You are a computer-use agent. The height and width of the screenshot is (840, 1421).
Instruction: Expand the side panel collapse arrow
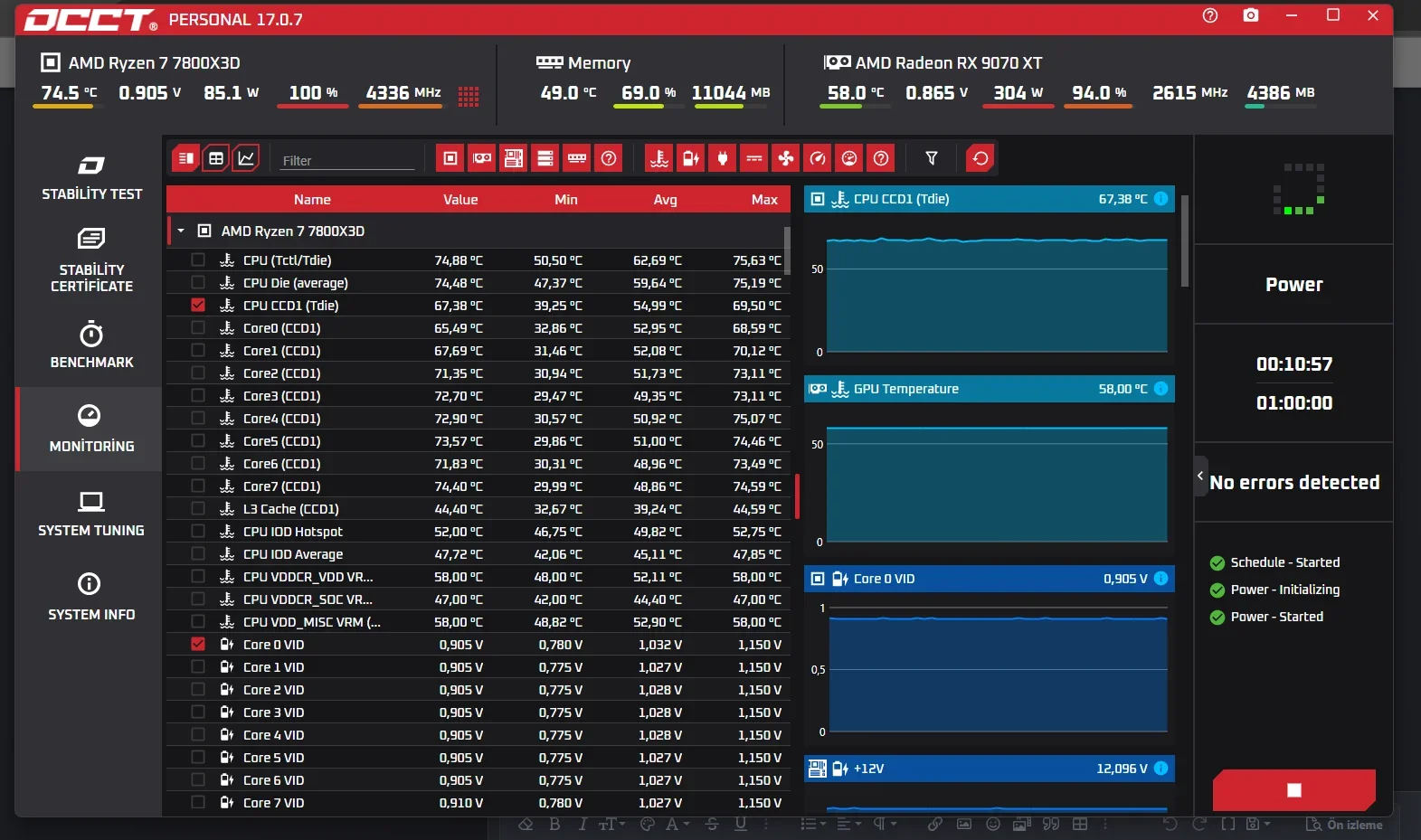1200,475
